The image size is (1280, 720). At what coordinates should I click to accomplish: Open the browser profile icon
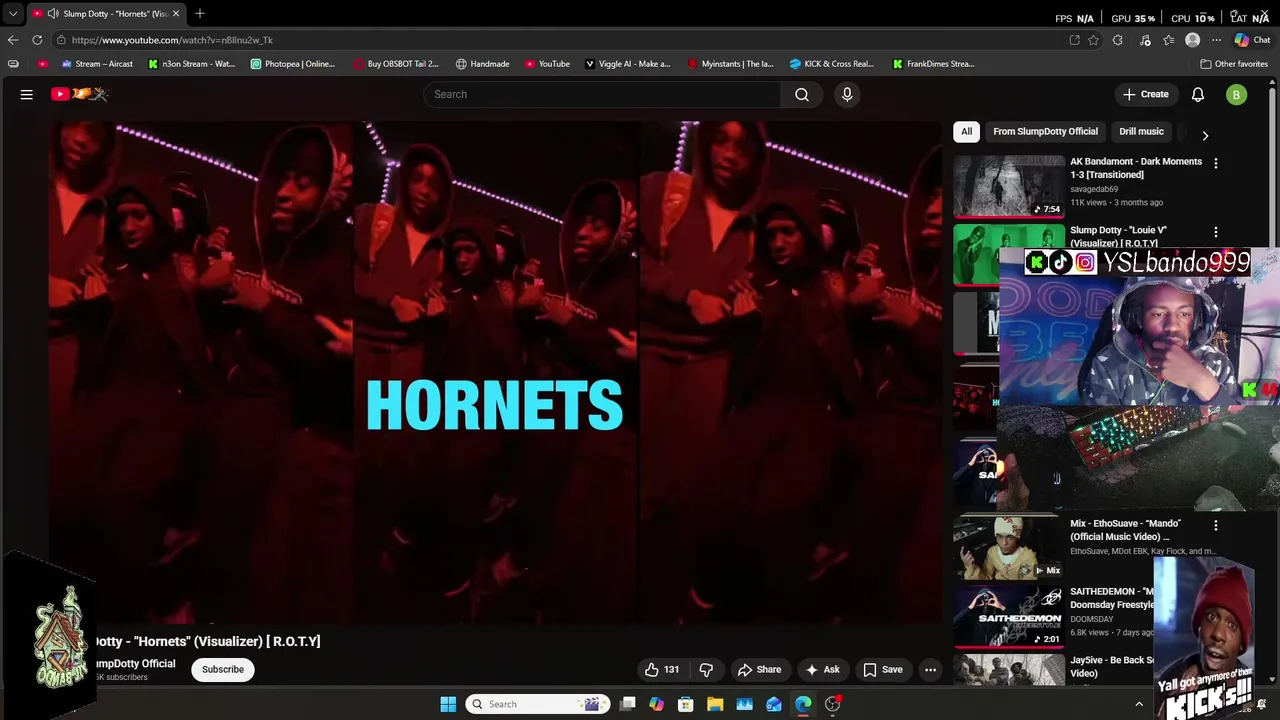click(x=1192, y=40)
